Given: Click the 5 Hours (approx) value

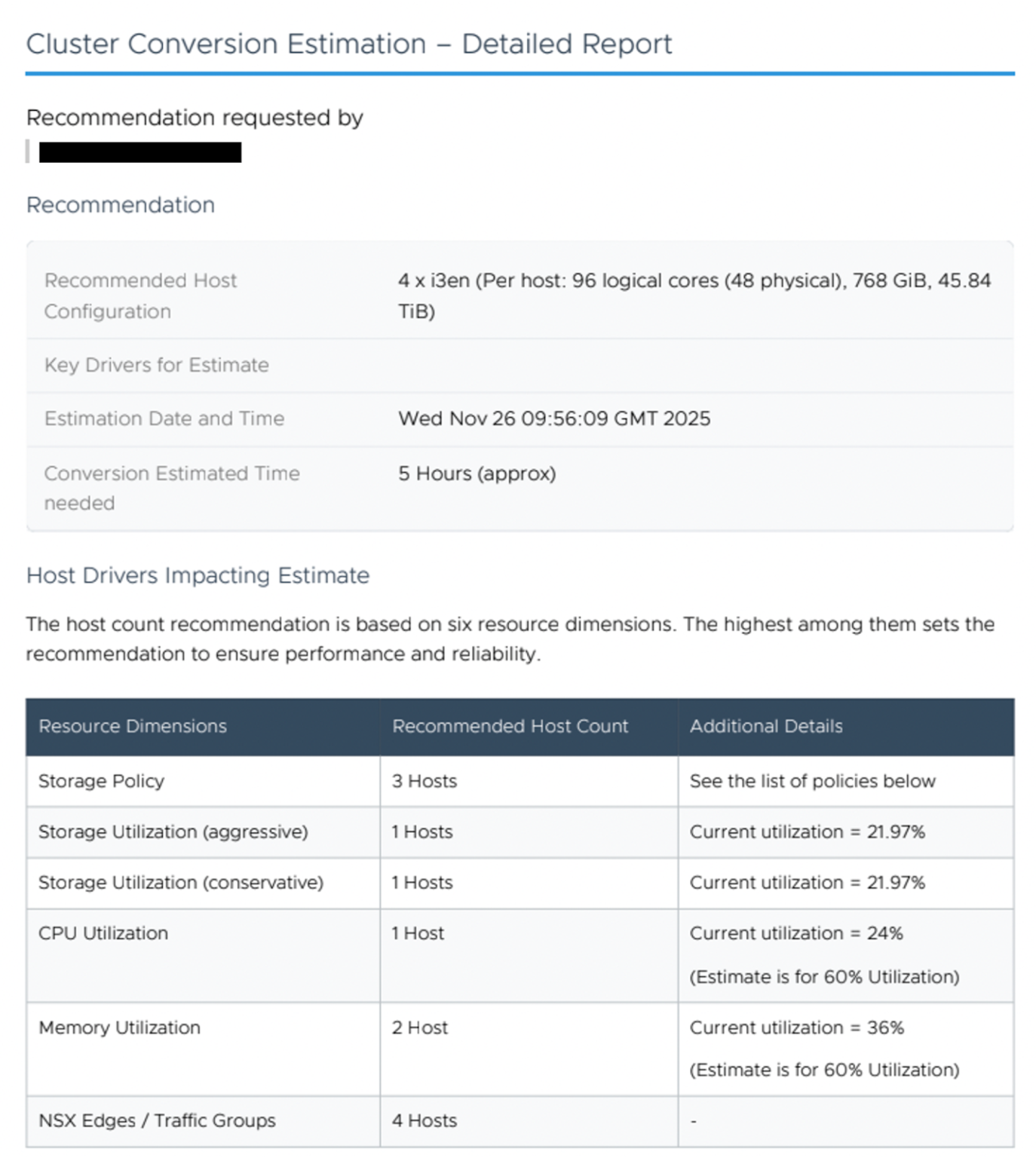Looking at the screenshot, I should click(477, 473).
